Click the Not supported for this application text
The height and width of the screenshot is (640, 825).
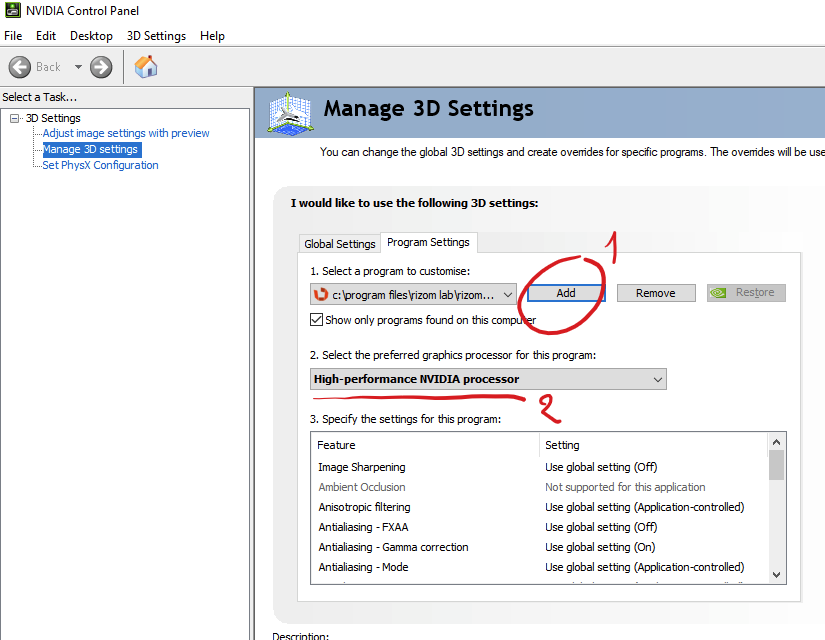625,487
